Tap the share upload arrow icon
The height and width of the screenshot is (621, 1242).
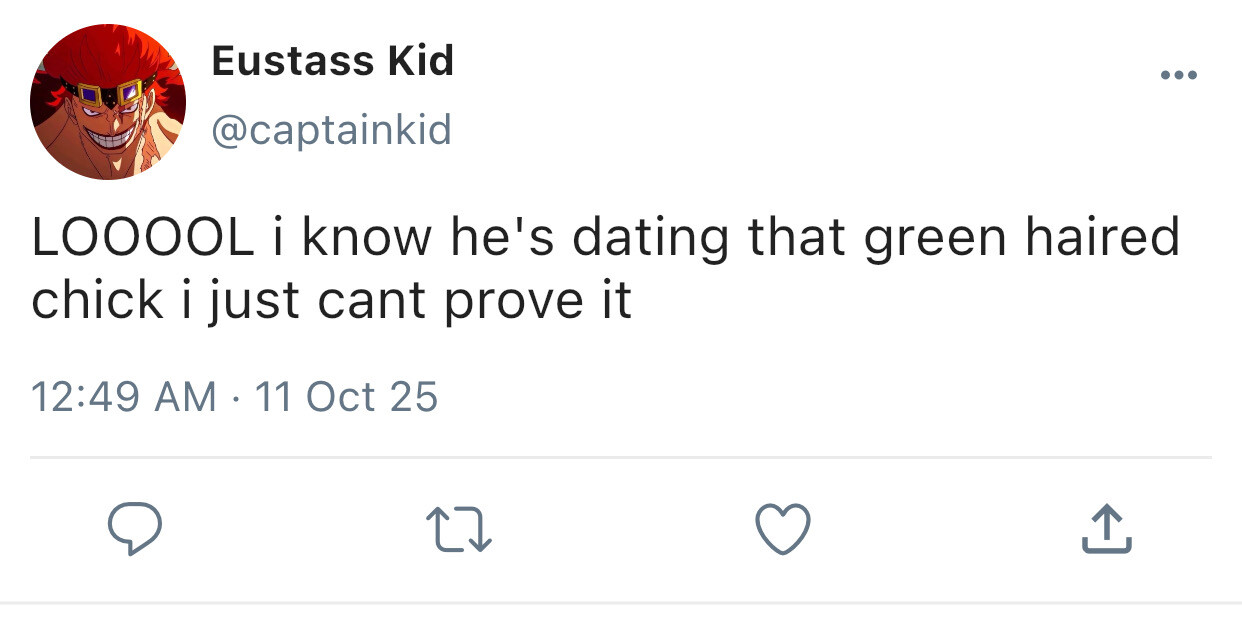click(1106, 529)
